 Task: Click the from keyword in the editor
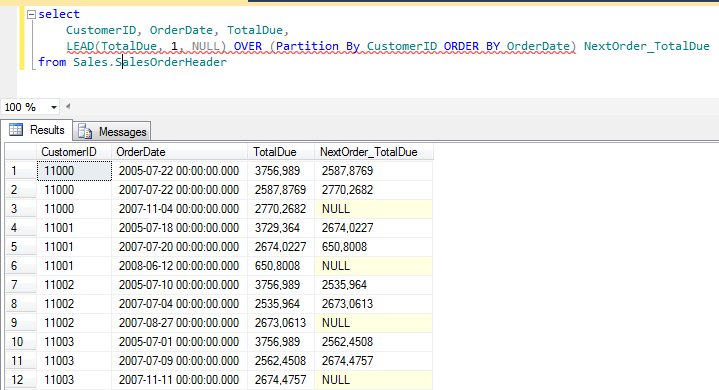pos(52,62)
